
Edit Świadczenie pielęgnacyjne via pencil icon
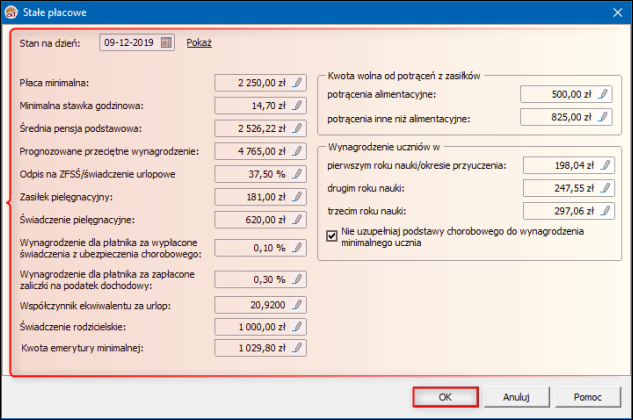(298, 219)
